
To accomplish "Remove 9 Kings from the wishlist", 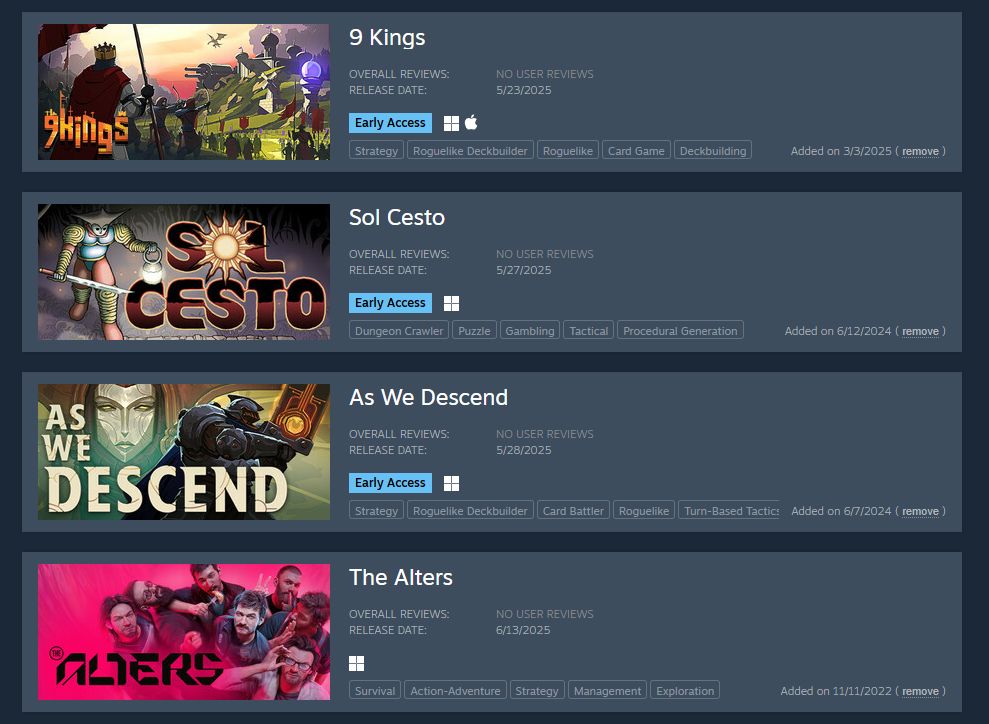I will 920,151.
